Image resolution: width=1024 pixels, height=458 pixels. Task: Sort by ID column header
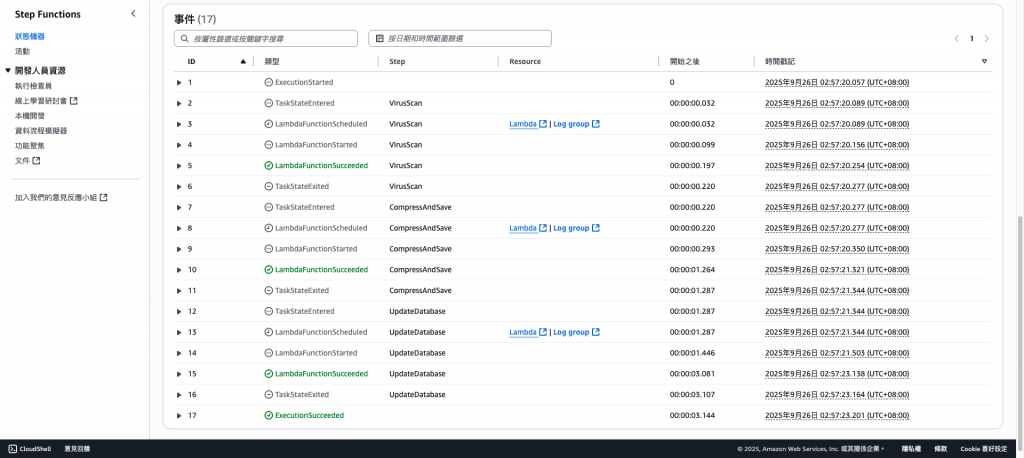(191, 61)
